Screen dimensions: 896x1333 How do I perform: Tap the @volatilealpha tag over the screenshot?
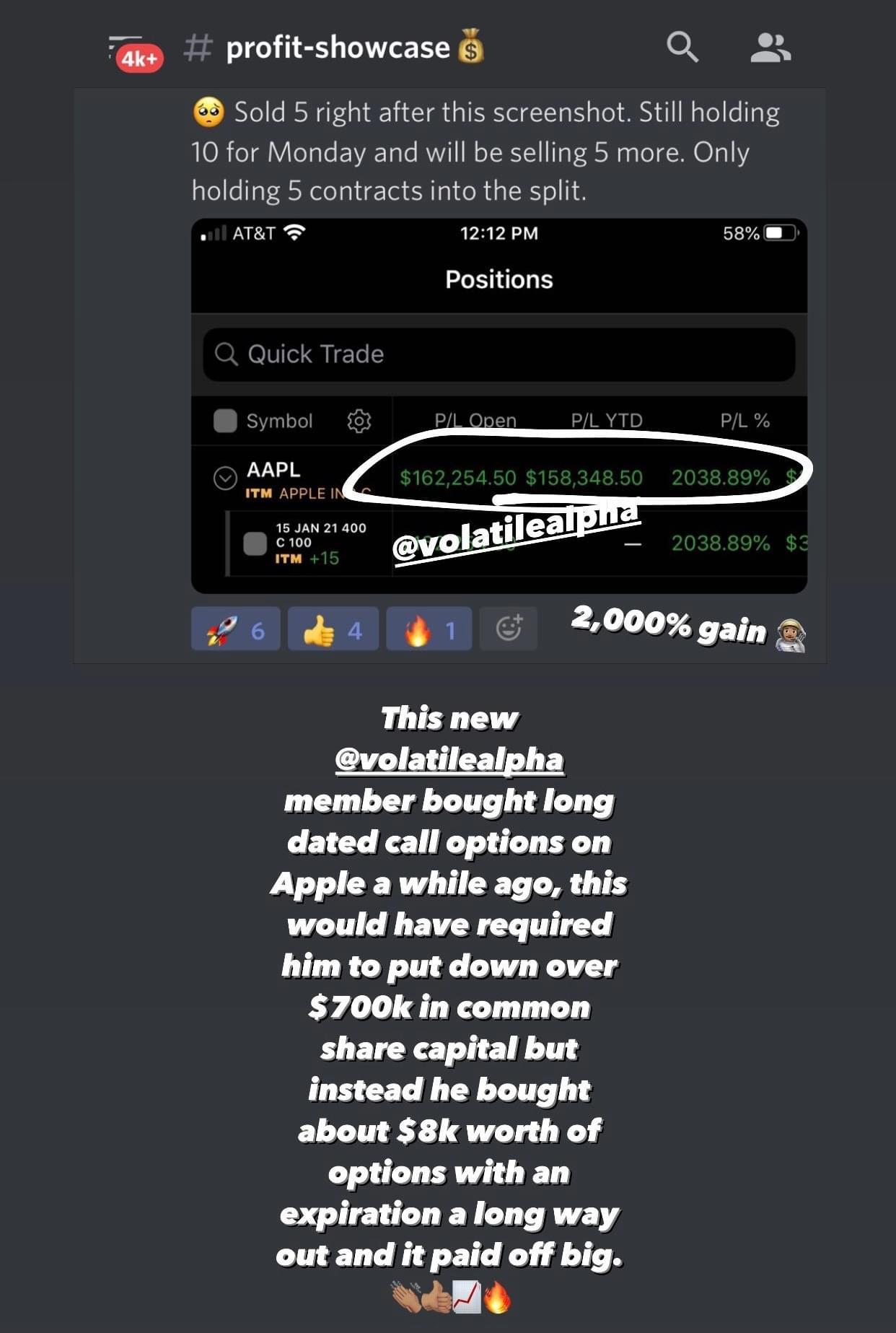[x=516, y=530]
